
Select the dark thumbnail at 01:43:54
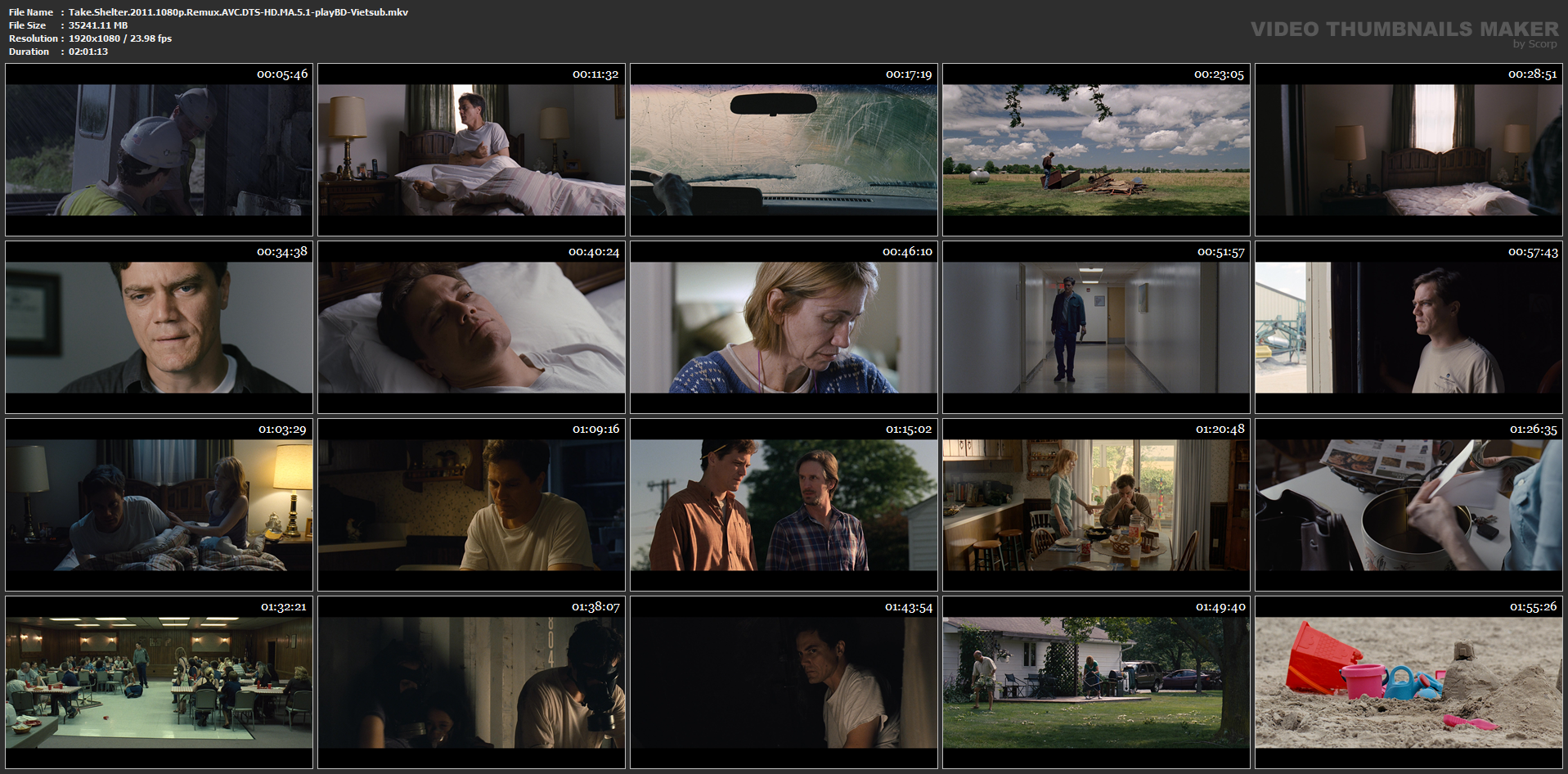784,682
